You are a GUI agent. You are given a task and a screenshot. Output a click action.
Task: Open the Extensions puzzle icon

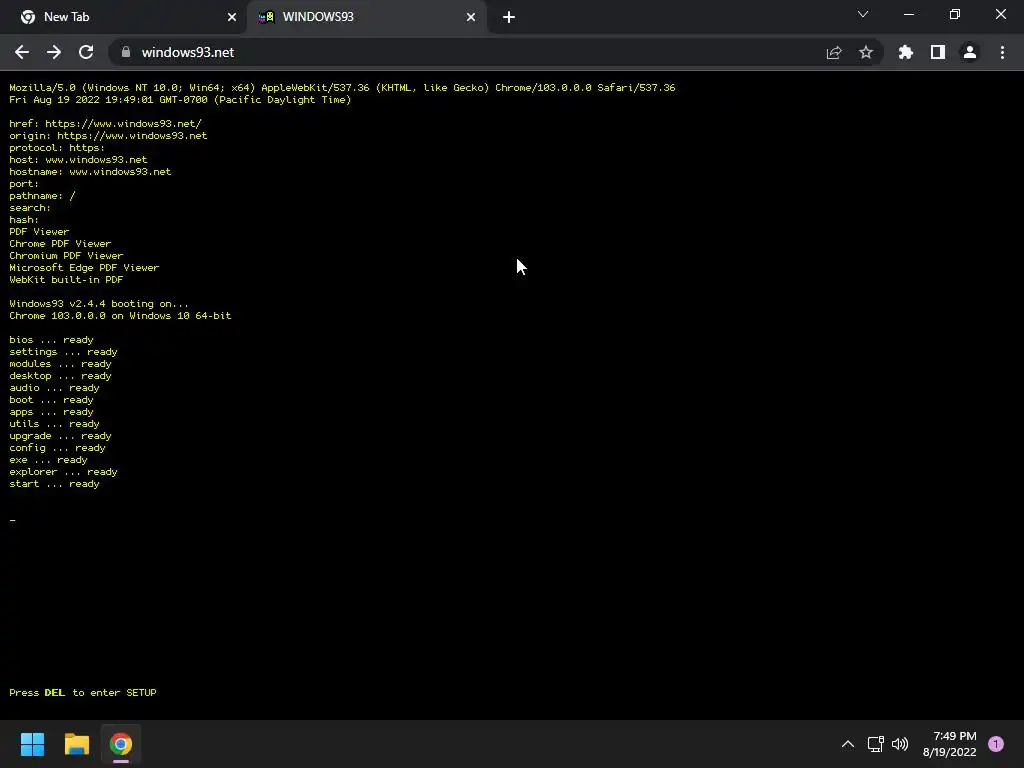click(906, 52)
